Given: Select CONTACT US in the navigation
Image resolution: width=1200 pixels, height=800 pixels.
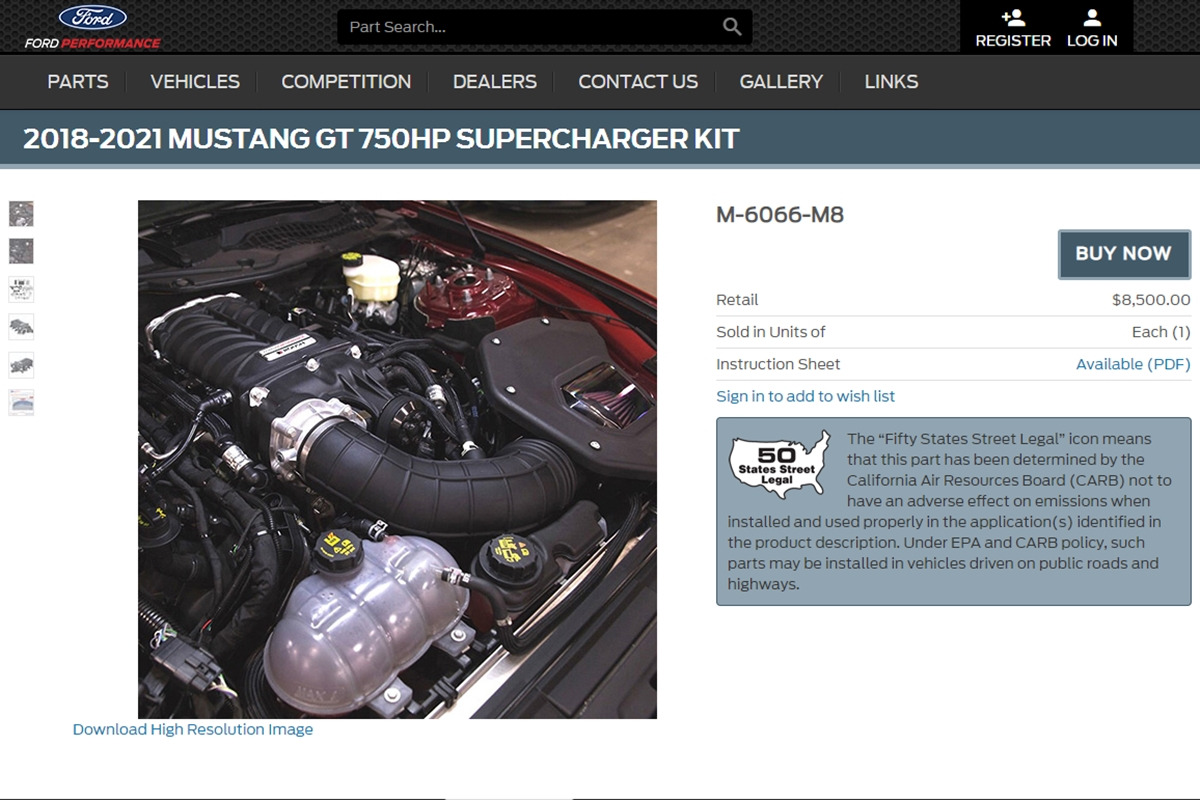Looking at the screenshot, I should point(637,82).
